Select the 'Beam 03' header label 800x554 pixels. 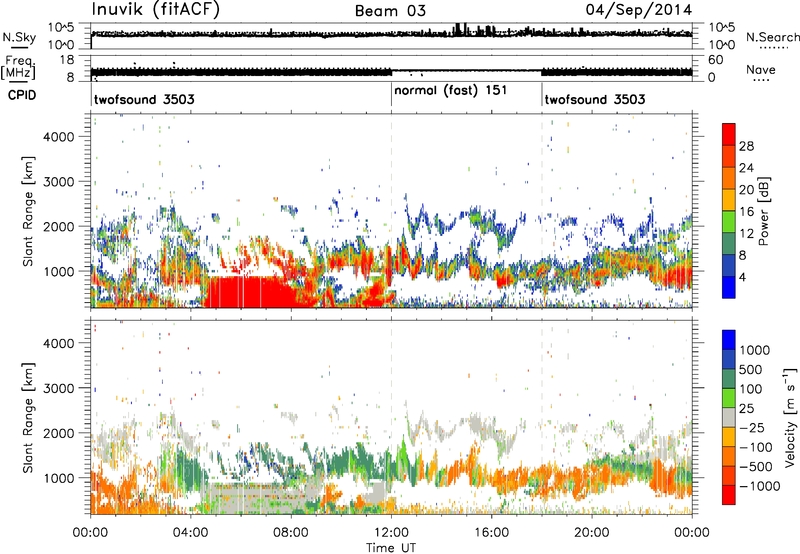(390, 10)
